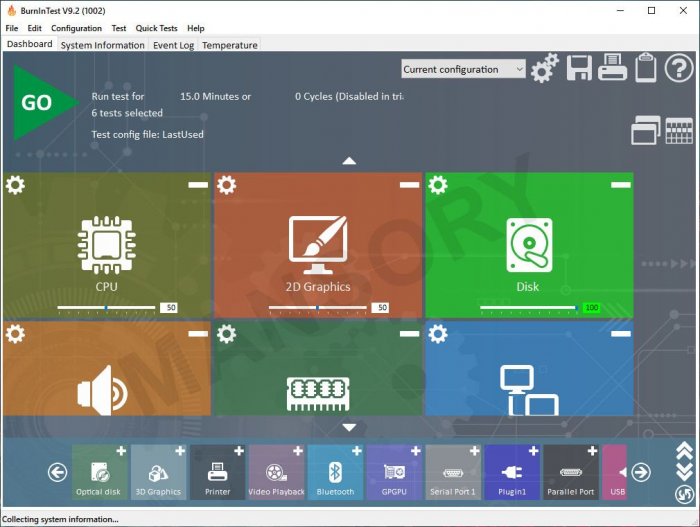This screenshot has width=700, height=527.
Task: Open Disk test settings gear
Action: point(438,185)
